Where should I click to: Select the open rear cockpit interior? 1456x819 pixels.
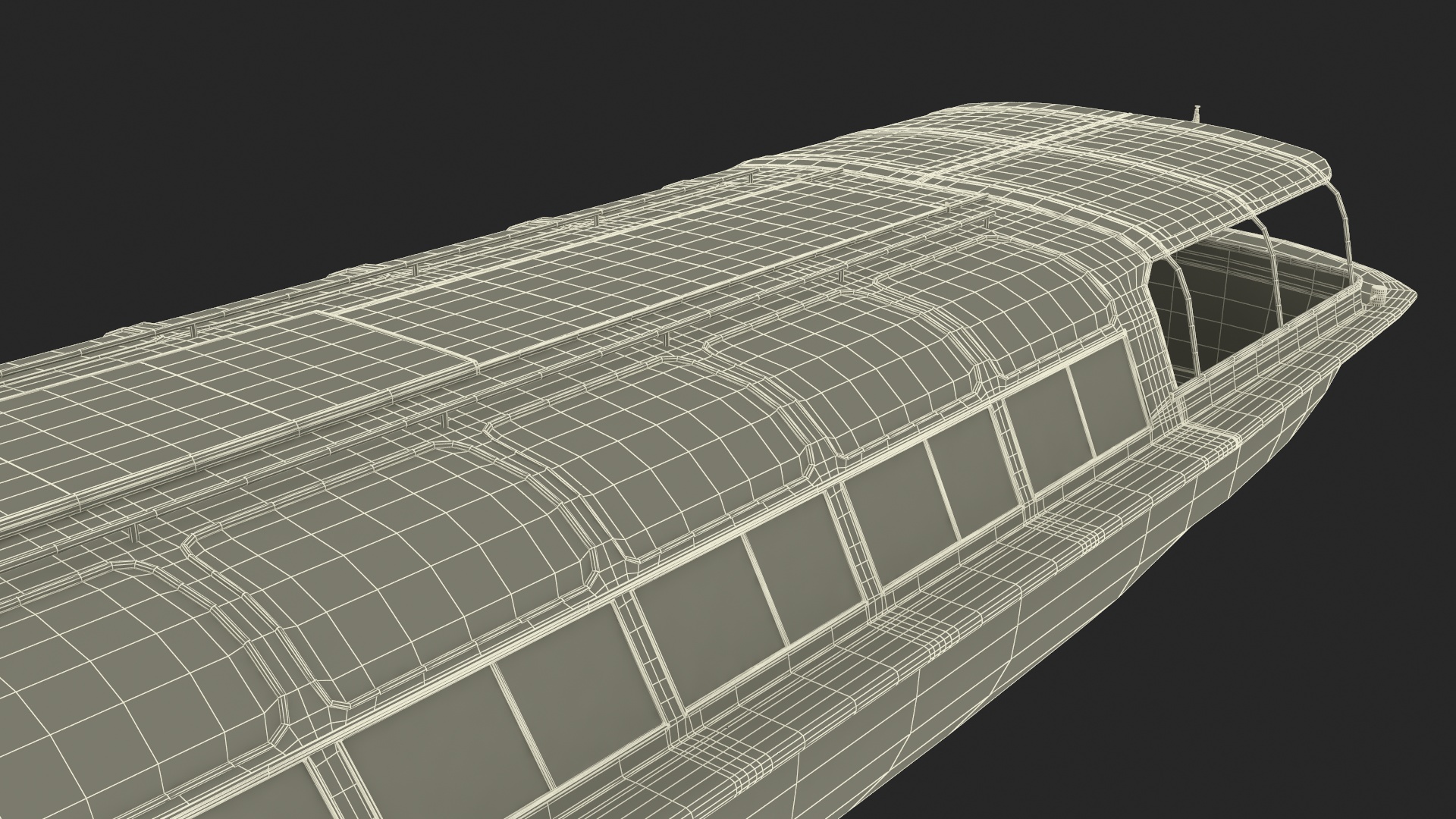point(1244,303)
